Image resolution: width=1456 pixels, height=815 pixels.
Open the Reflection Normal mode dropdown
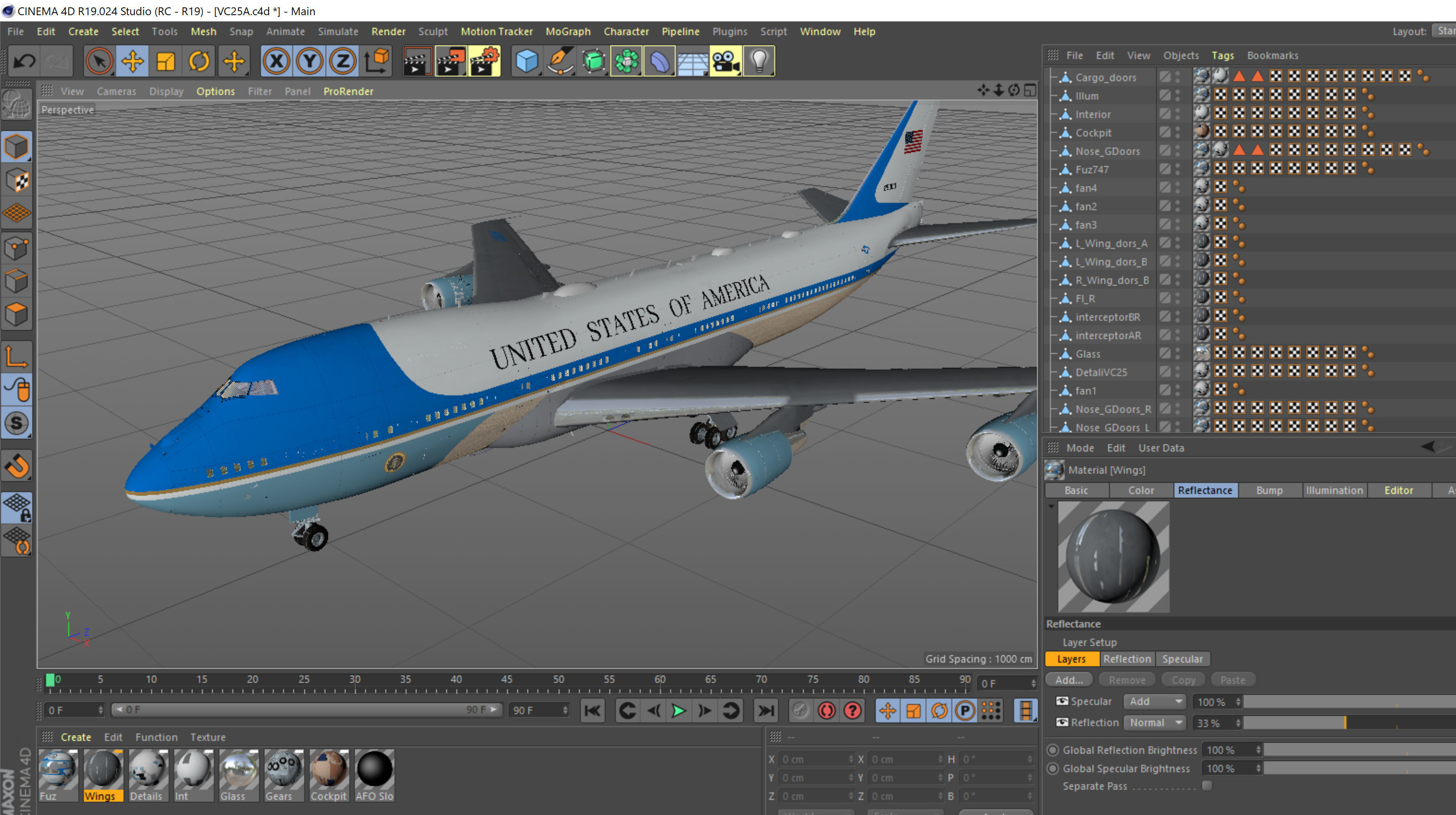point(1155,722)
